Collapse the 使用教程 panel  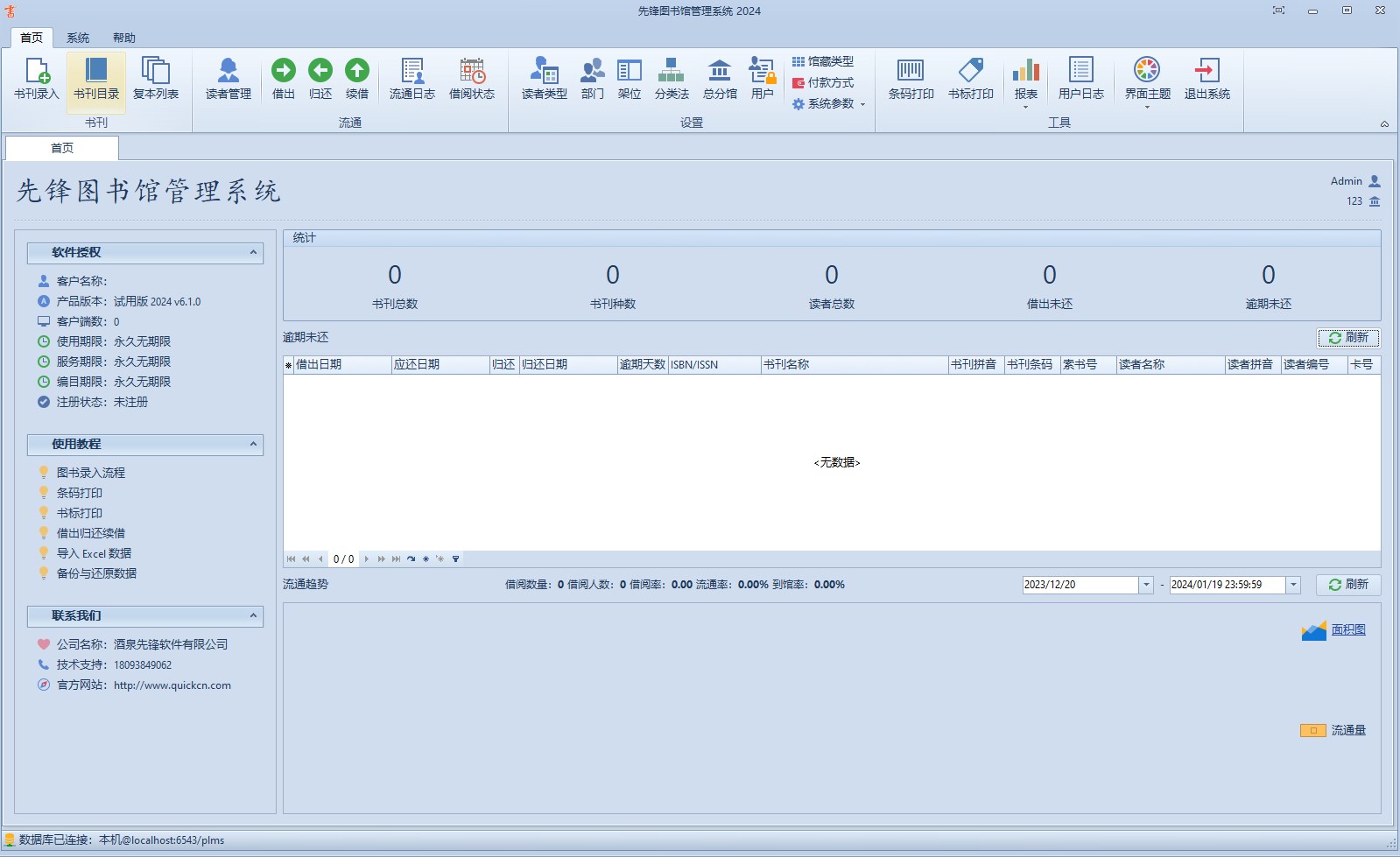(x=253, y=444)
